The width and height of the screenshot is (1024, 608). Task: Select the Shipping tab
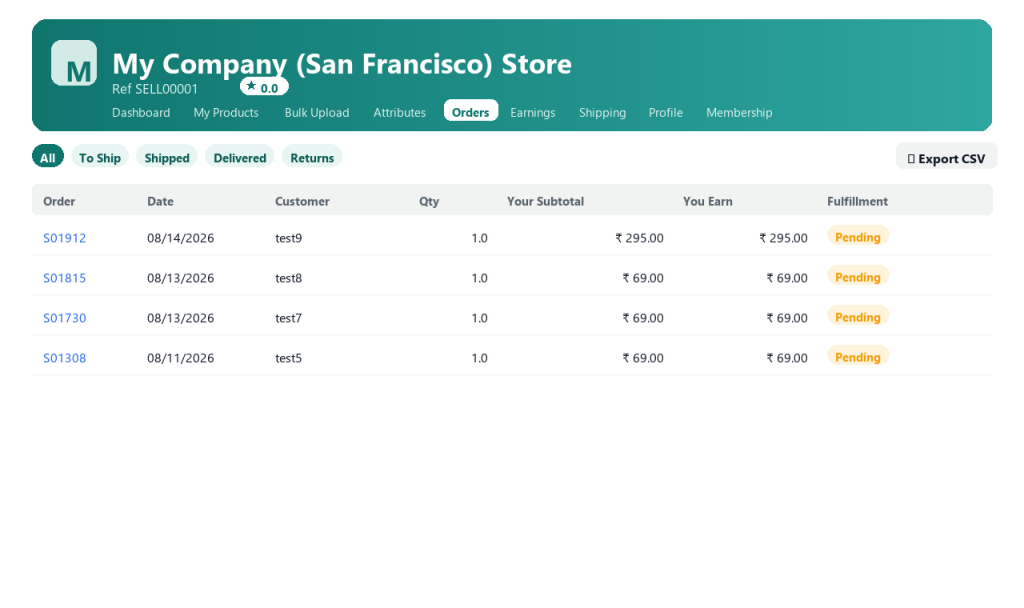click(602, 112)
